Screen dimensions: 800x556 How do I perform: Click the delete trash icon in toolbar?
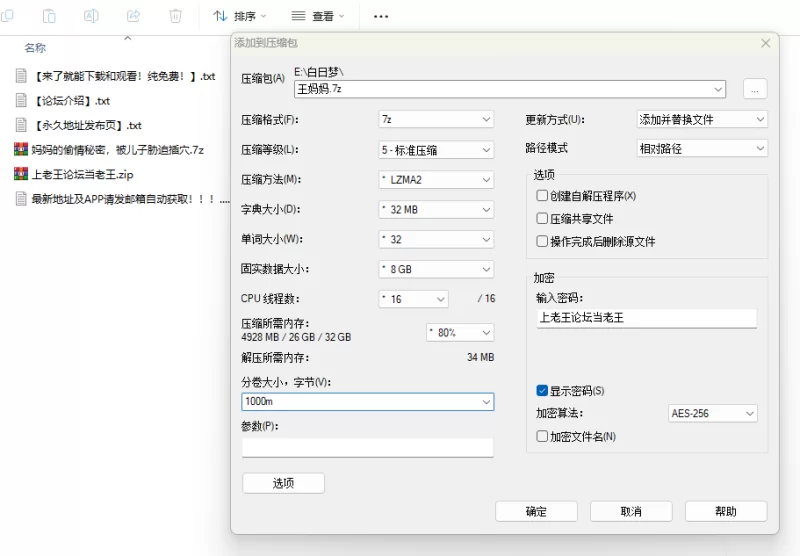pos(176,16)
